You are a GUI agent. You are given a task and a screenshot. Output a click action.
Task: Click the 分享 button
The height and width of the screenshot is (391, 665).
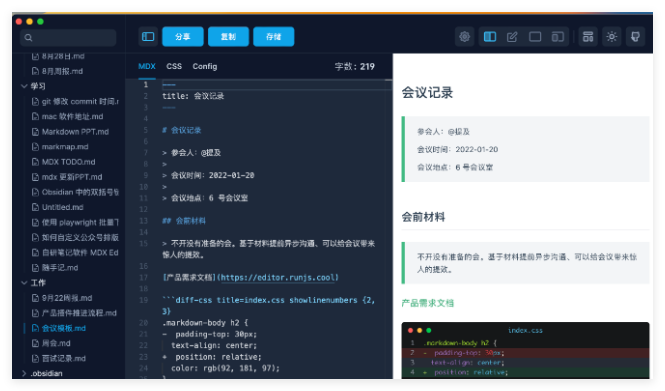point(183,36)
